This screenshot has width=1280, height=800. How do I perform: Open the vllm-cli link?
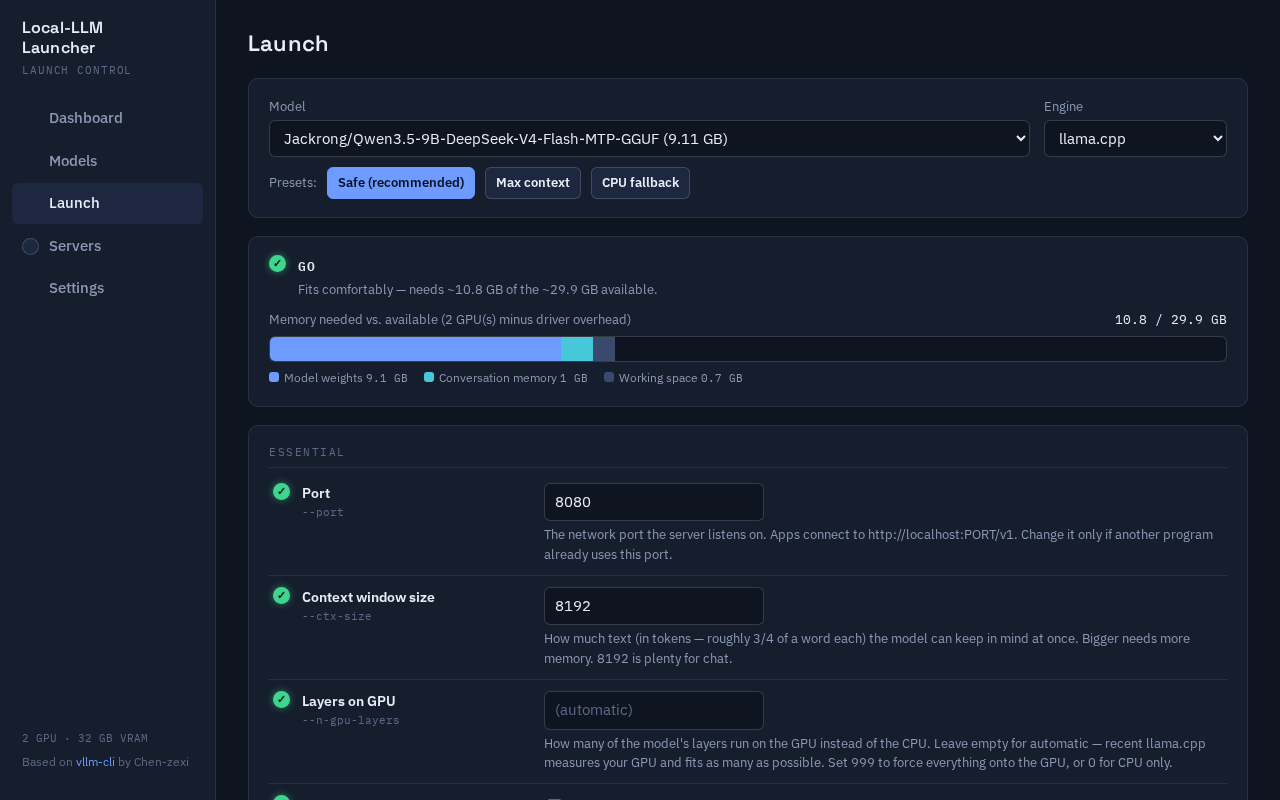[x=95, y=762]
